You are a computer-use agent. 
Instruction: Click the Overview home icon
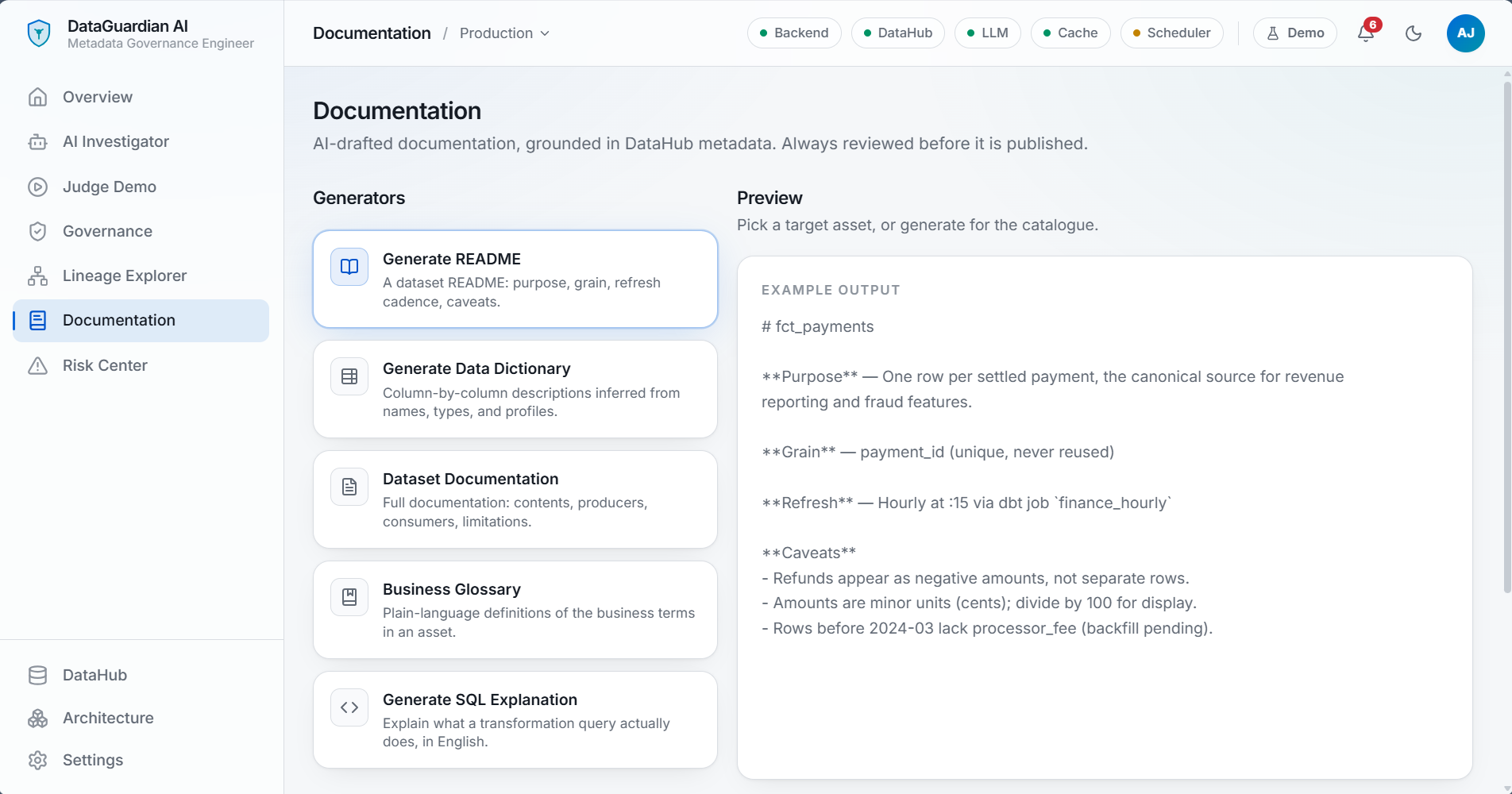pos(37,97)
